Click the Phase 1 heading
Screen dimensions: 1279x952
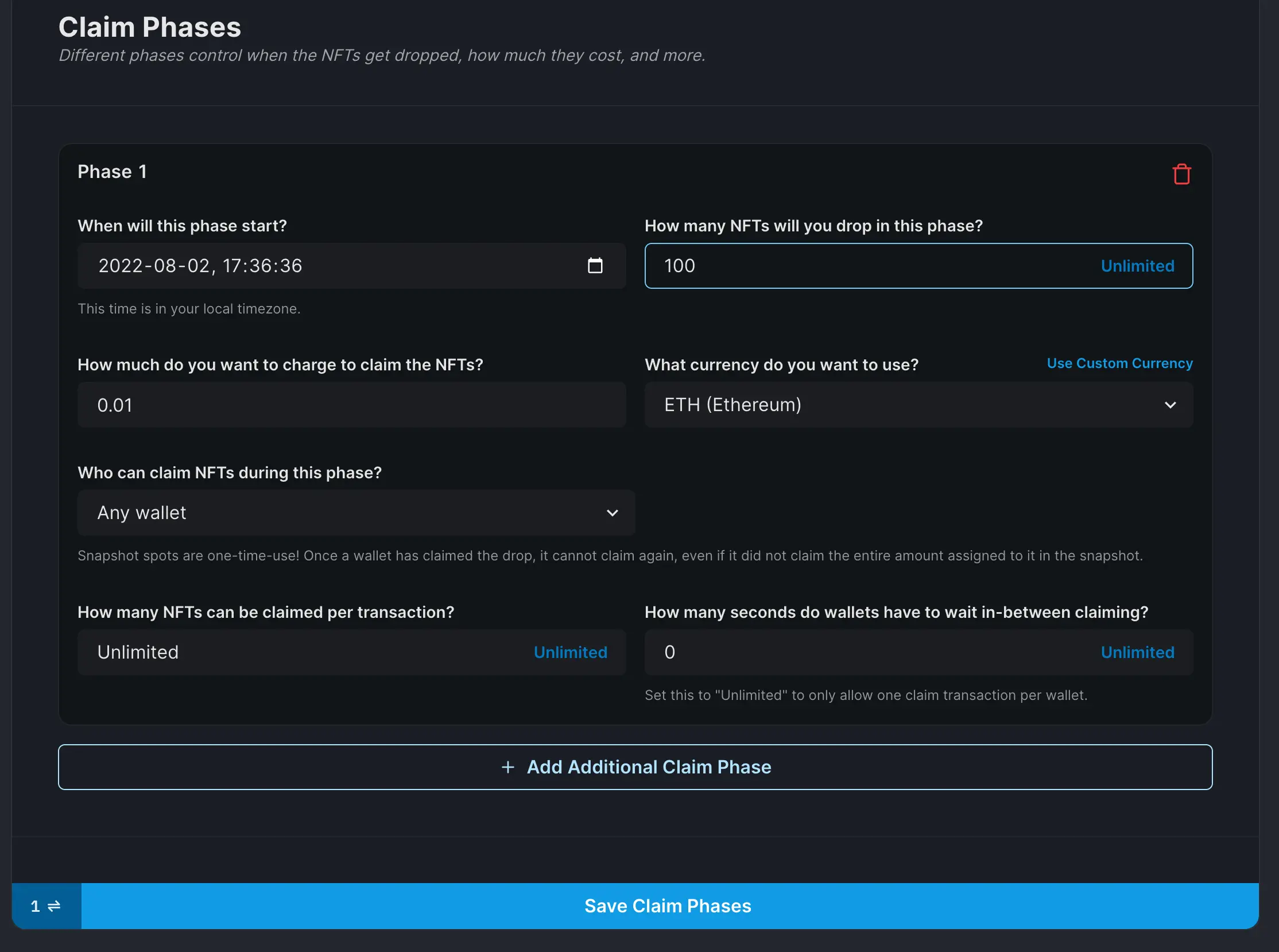pyautogui.click(x=113, y=172)
